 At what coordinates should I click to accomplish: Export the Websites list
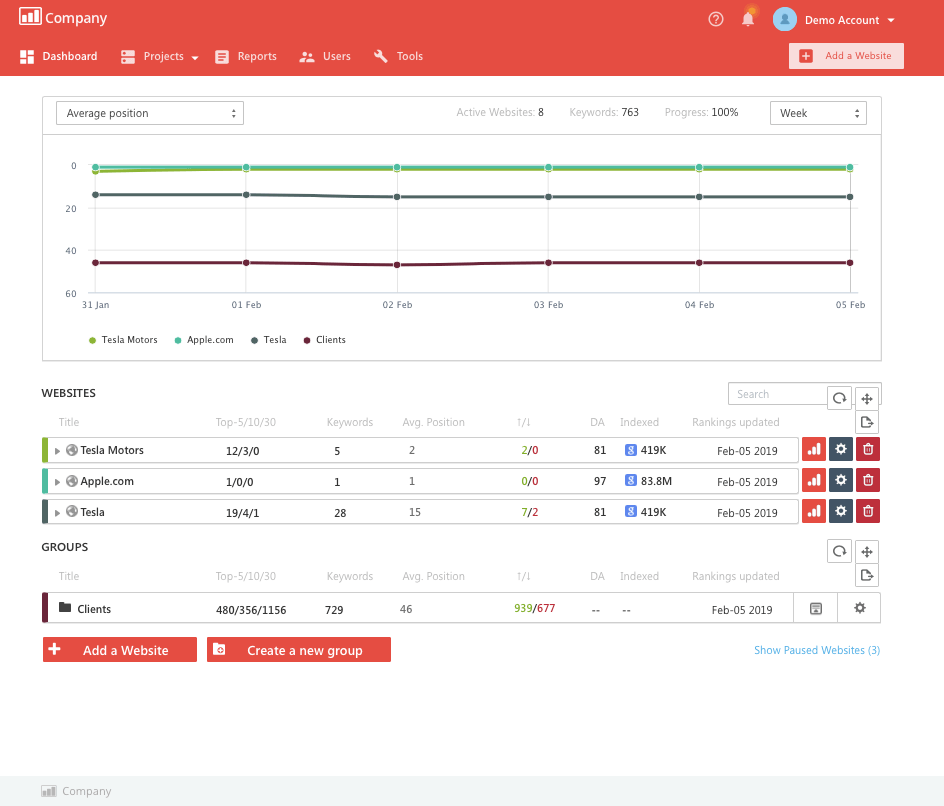[x=866, y=422]
